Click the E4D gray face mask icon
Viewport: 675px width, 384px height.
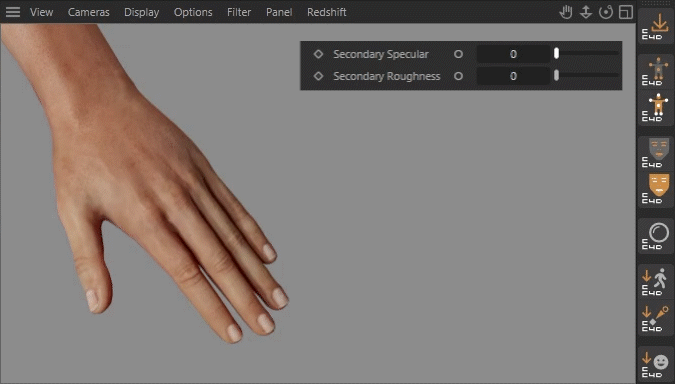(656, 152)
